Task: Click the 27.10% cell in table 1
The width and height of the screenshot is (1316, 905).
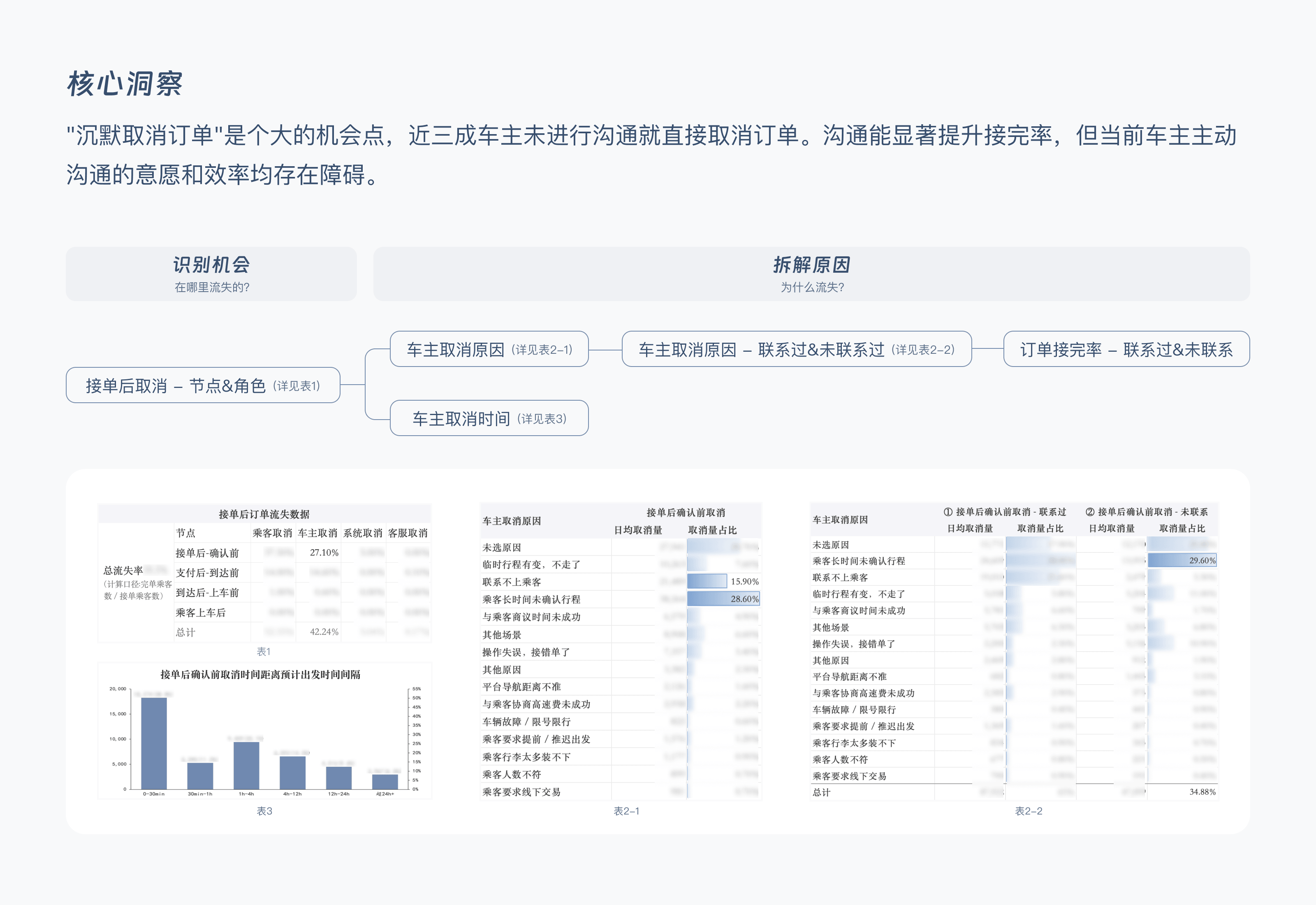Action: coord(324,552)
